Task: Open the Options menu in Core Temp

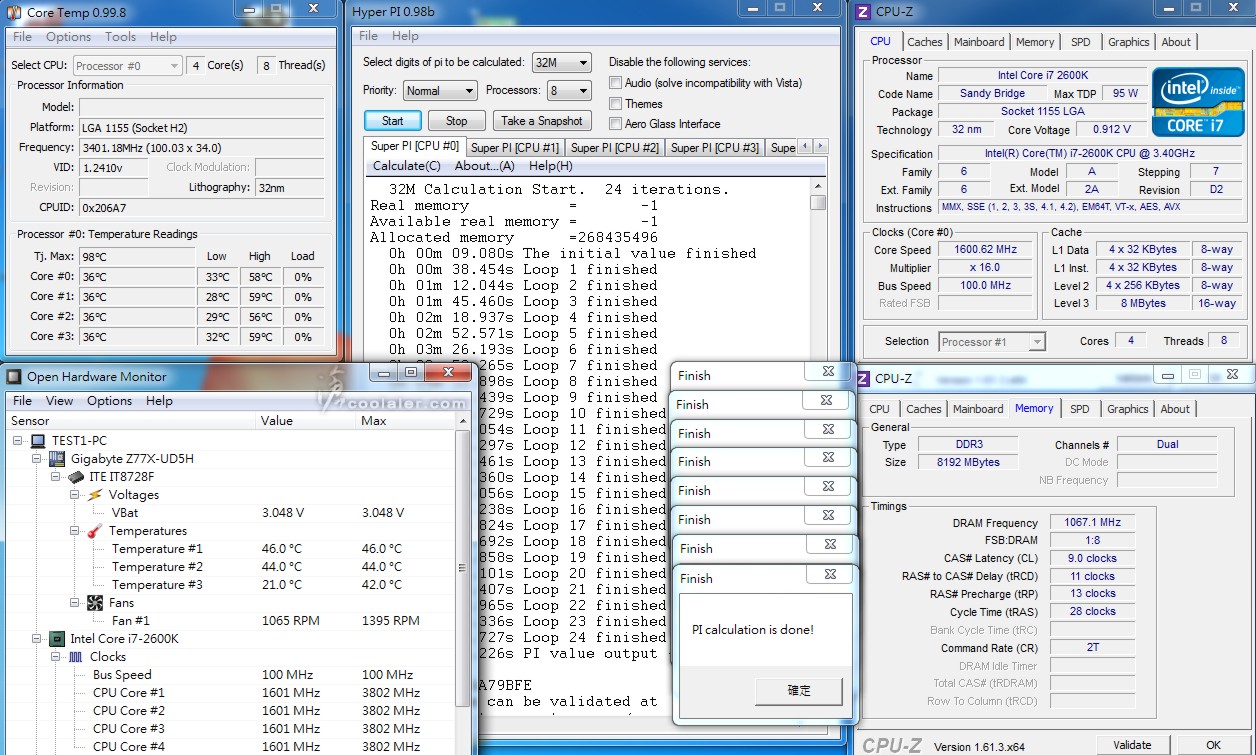Action: point(68,37)
